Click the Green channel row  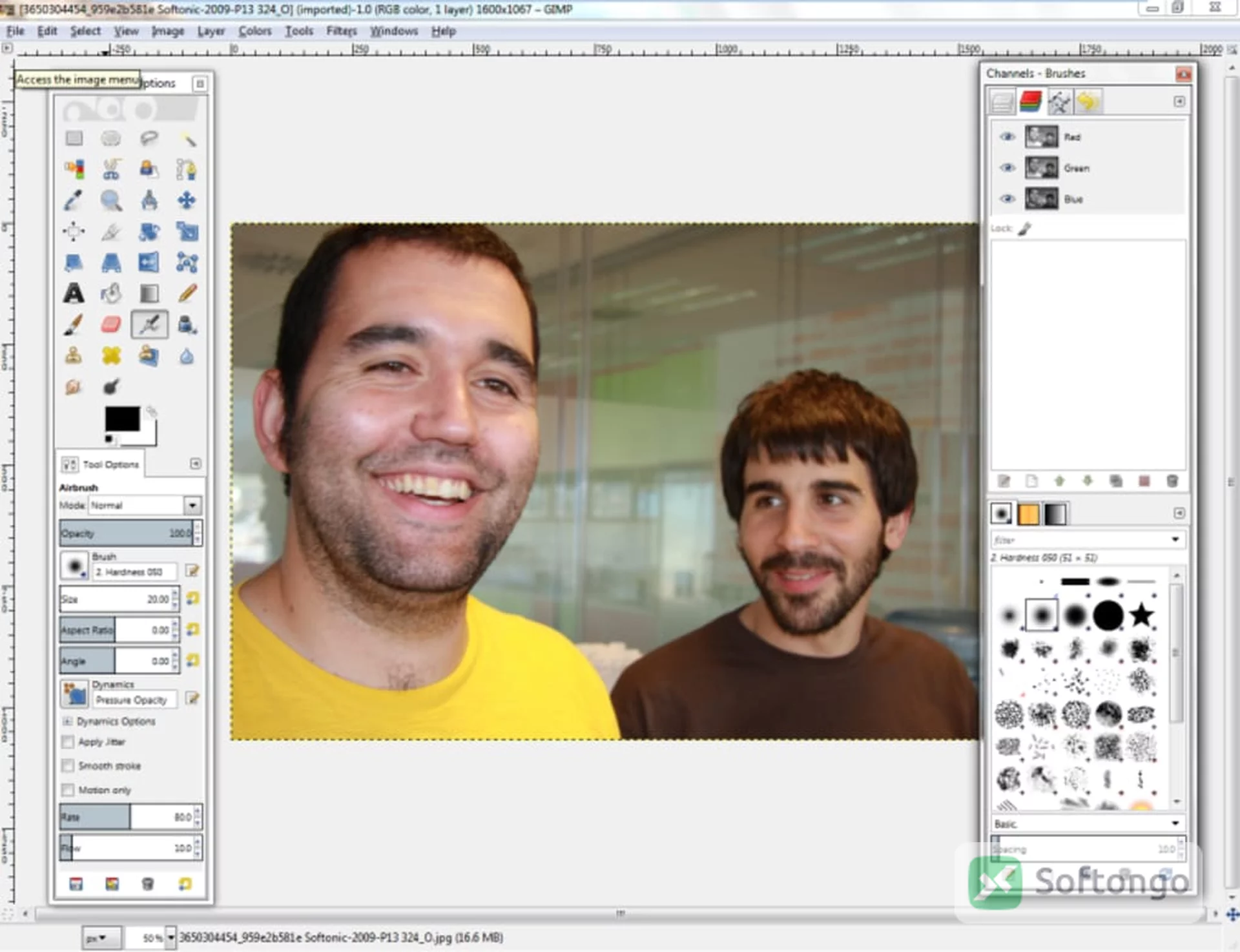click(x=1088, y=168)
